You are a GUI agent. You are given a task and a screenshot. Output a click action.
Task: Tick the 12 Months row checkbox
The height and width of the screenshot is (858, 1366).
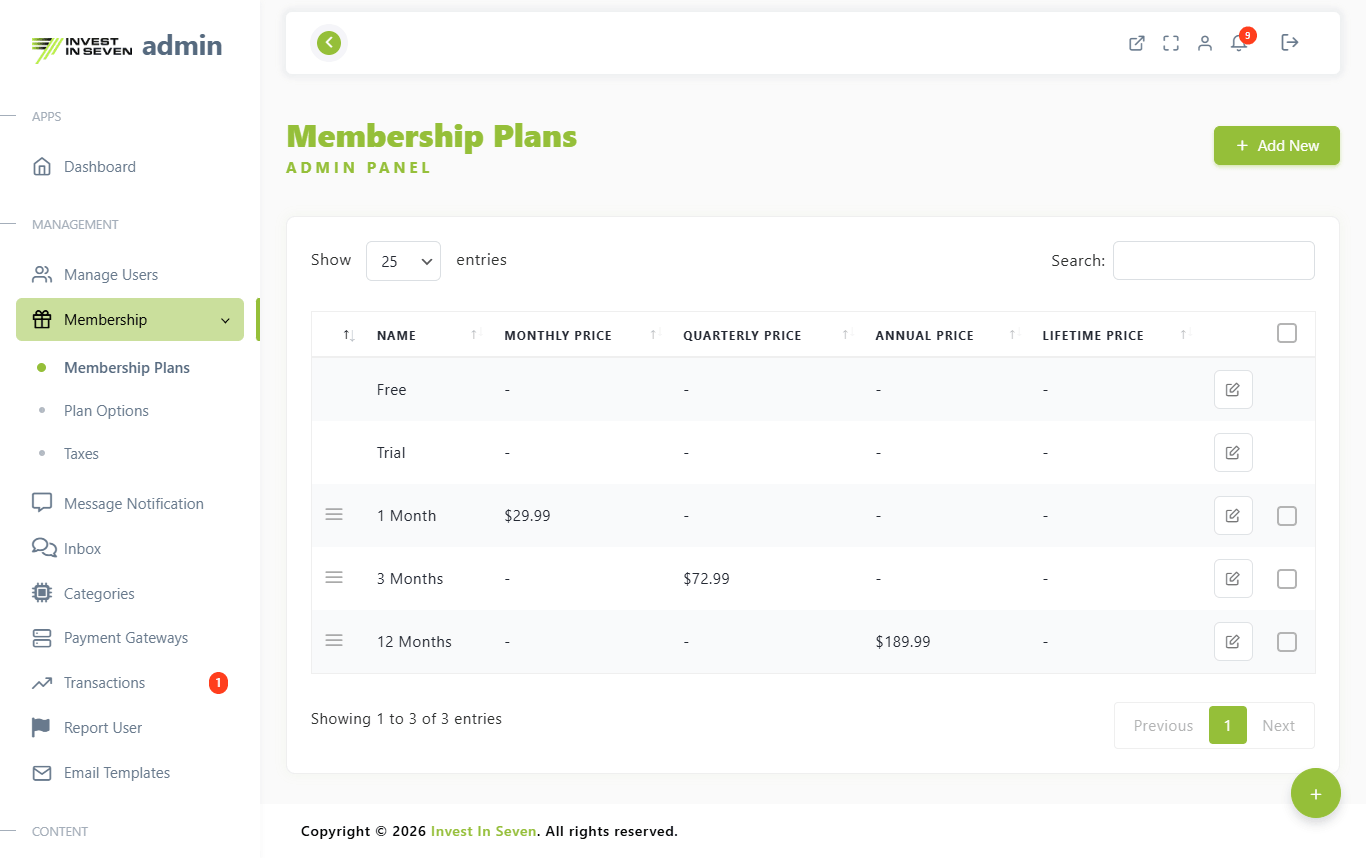coord(1287,642)
